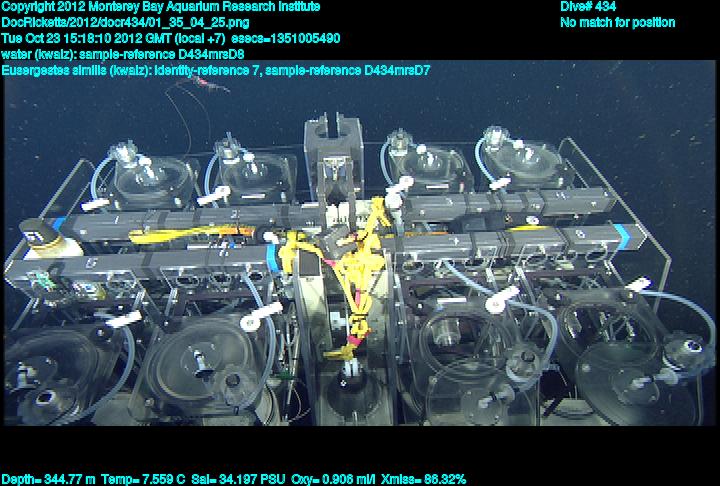
Task: Click the Xmiss= 86.32% readout
Action: pos(424,480)
